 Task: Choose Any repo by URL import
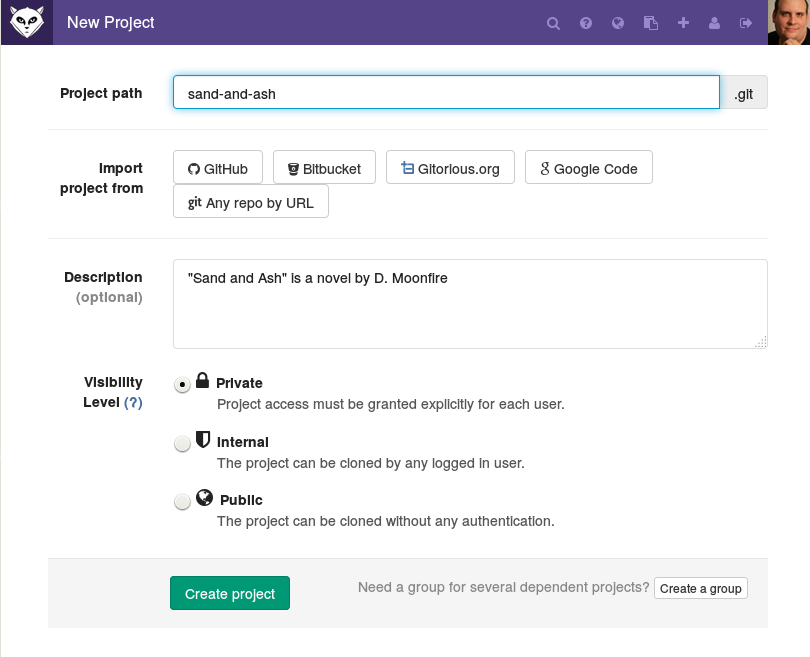(x=251, y=201)
